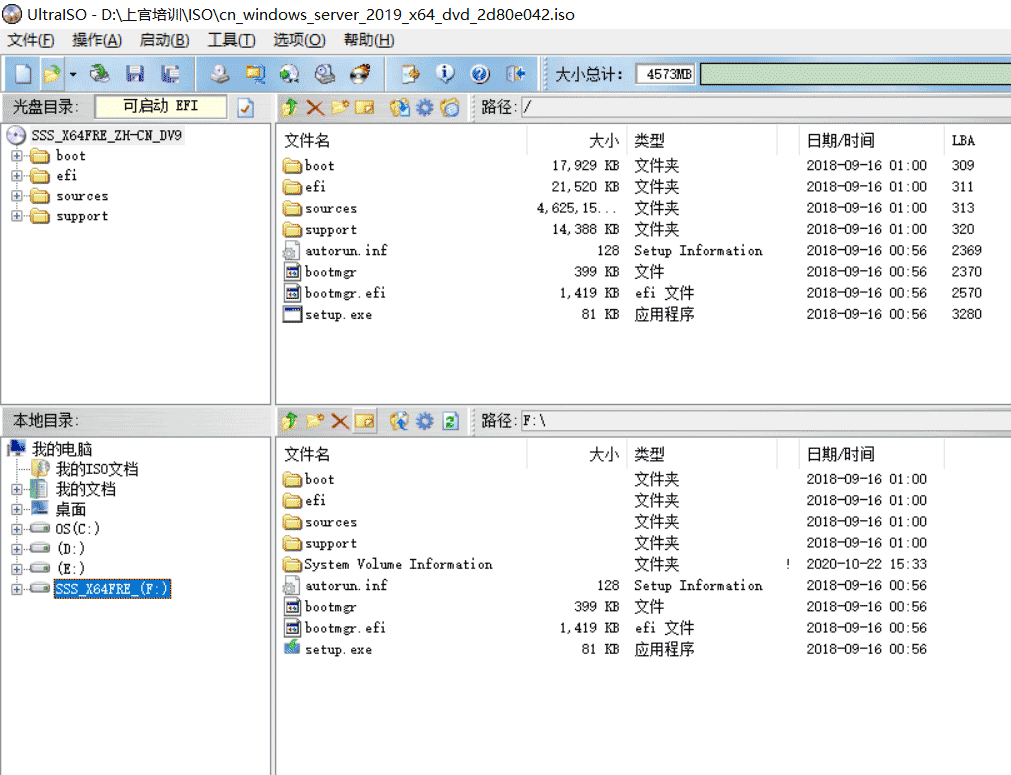Expand the 桌面 node in local tree
The image size is (1011, 775).
point(17,509)
